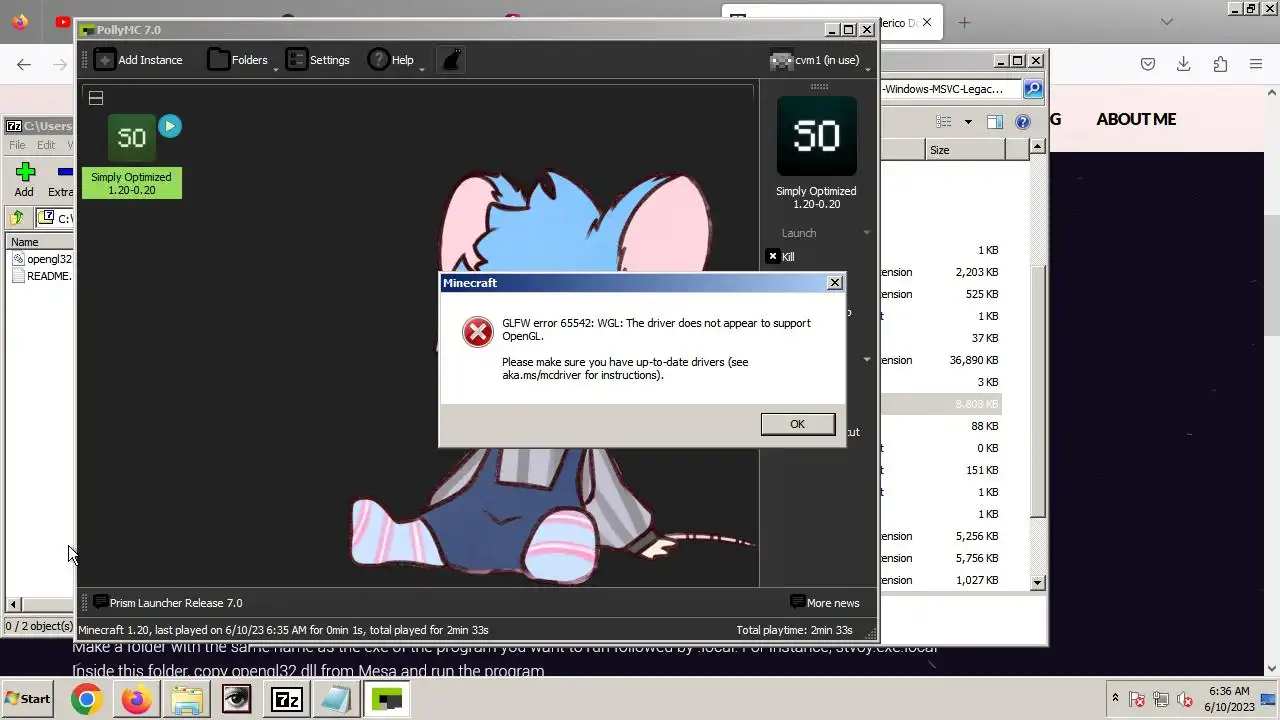Click Add Instance in PollyMC toolbar
Screen dimensions: 1280x720
(139, 60)
